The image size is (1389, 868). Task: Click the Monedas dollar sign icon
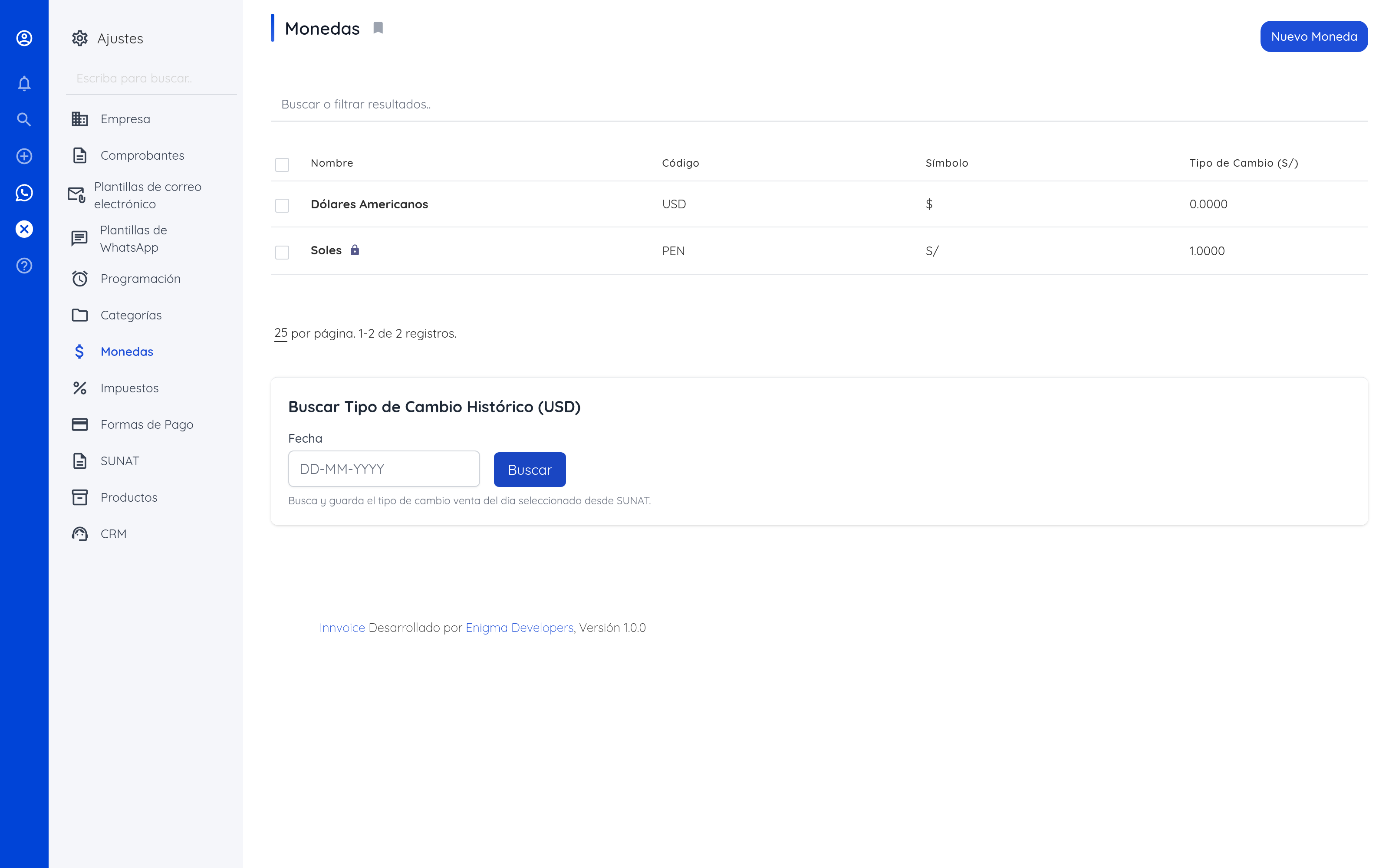coord(80,352)
